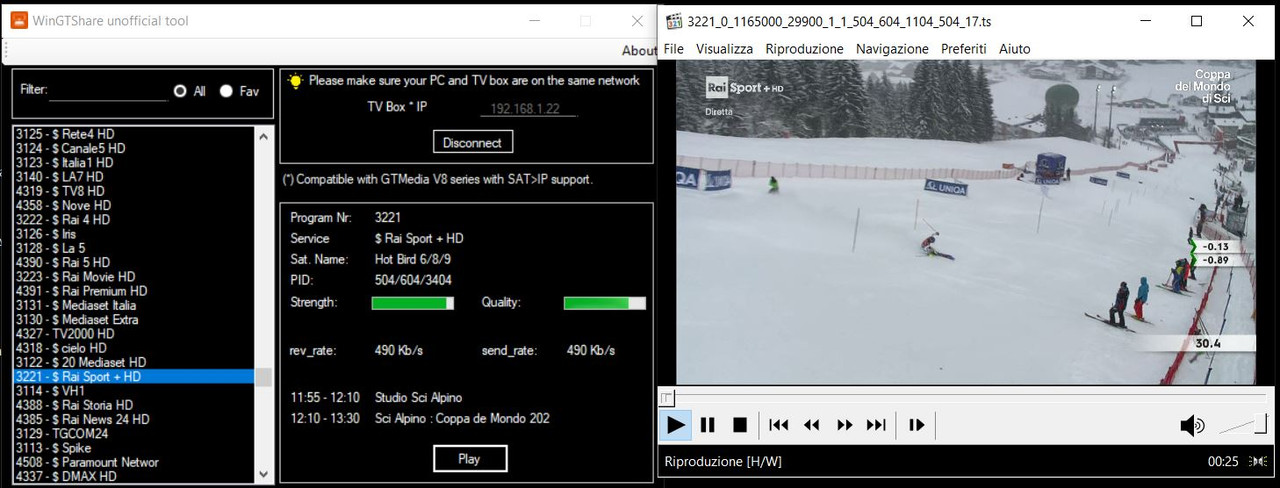Select channel 4337 - $ DMAX HD

(x=134, y=476)
